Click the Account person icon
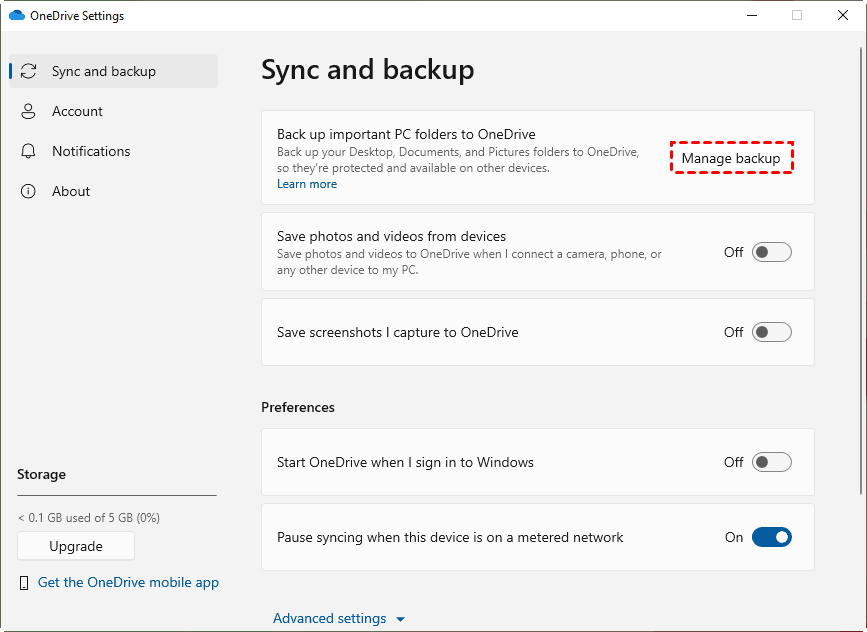This screenshot has width=867, height=632. 29,111
